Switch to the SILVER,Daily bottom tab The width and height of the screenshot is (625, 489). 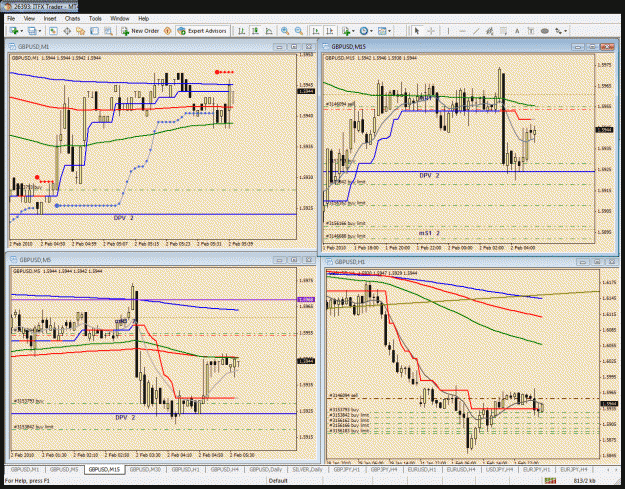[x=307, y=469]
